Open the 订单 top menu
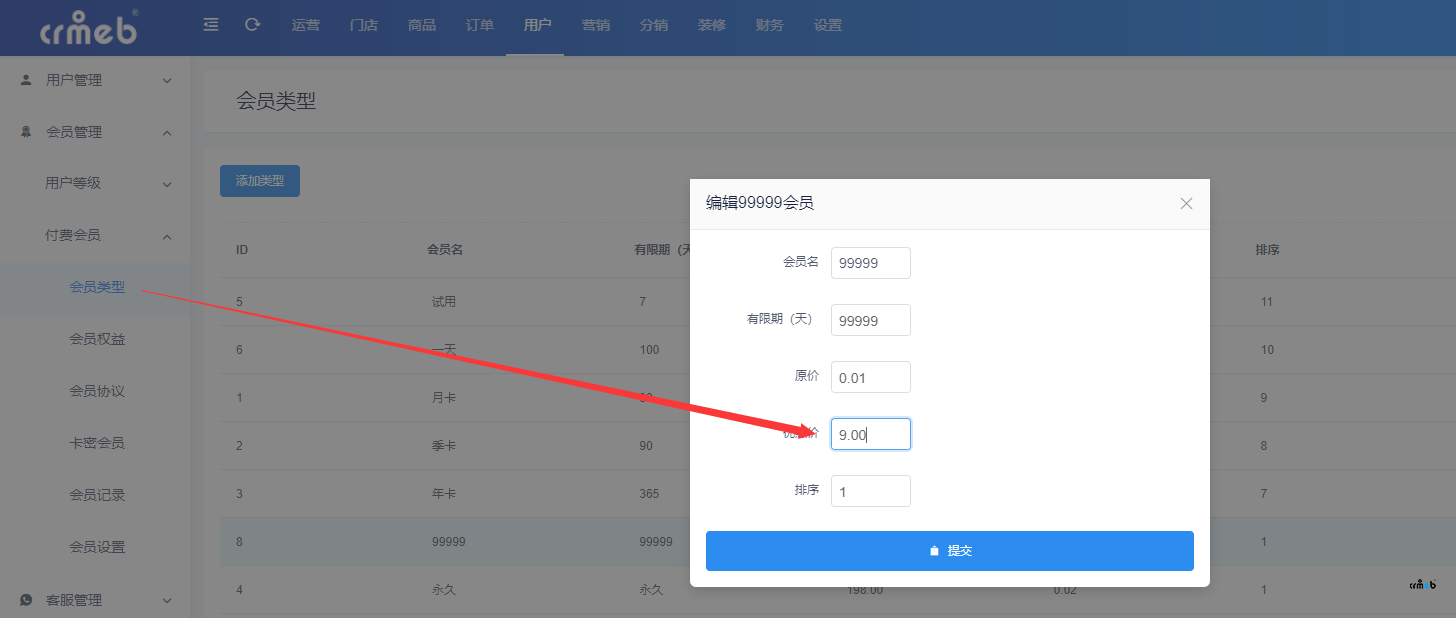This screenshot has width=1456, height=618. [x=480, y=25]
